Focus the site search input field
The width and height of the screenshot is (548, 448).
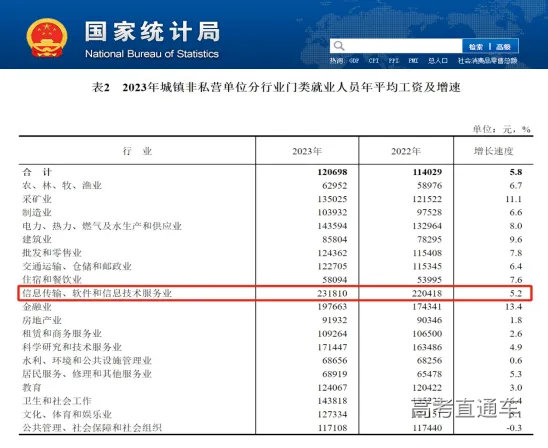[396, 46]
